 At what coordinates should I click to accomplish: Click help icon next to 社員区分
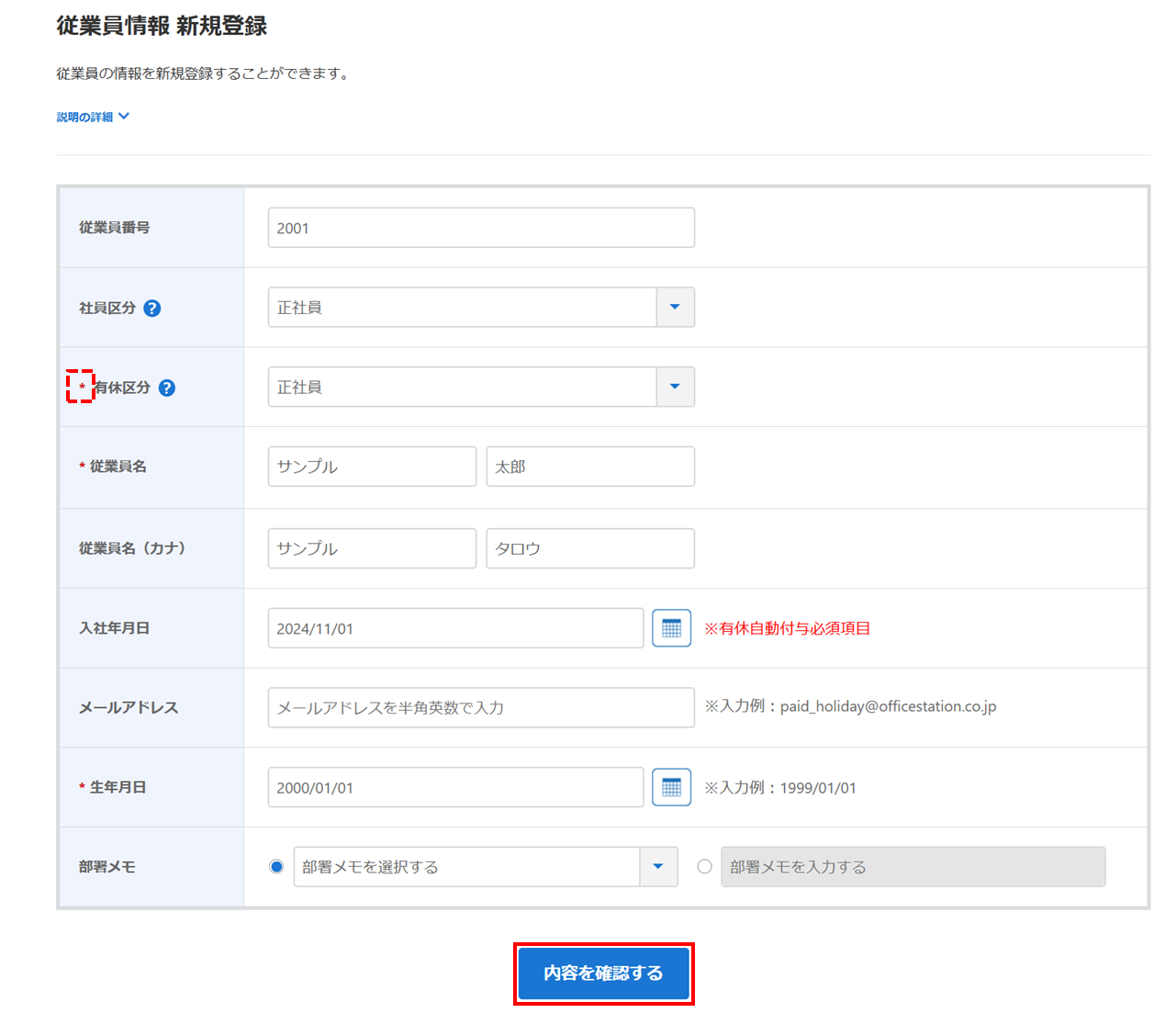[x=152, y=309]
